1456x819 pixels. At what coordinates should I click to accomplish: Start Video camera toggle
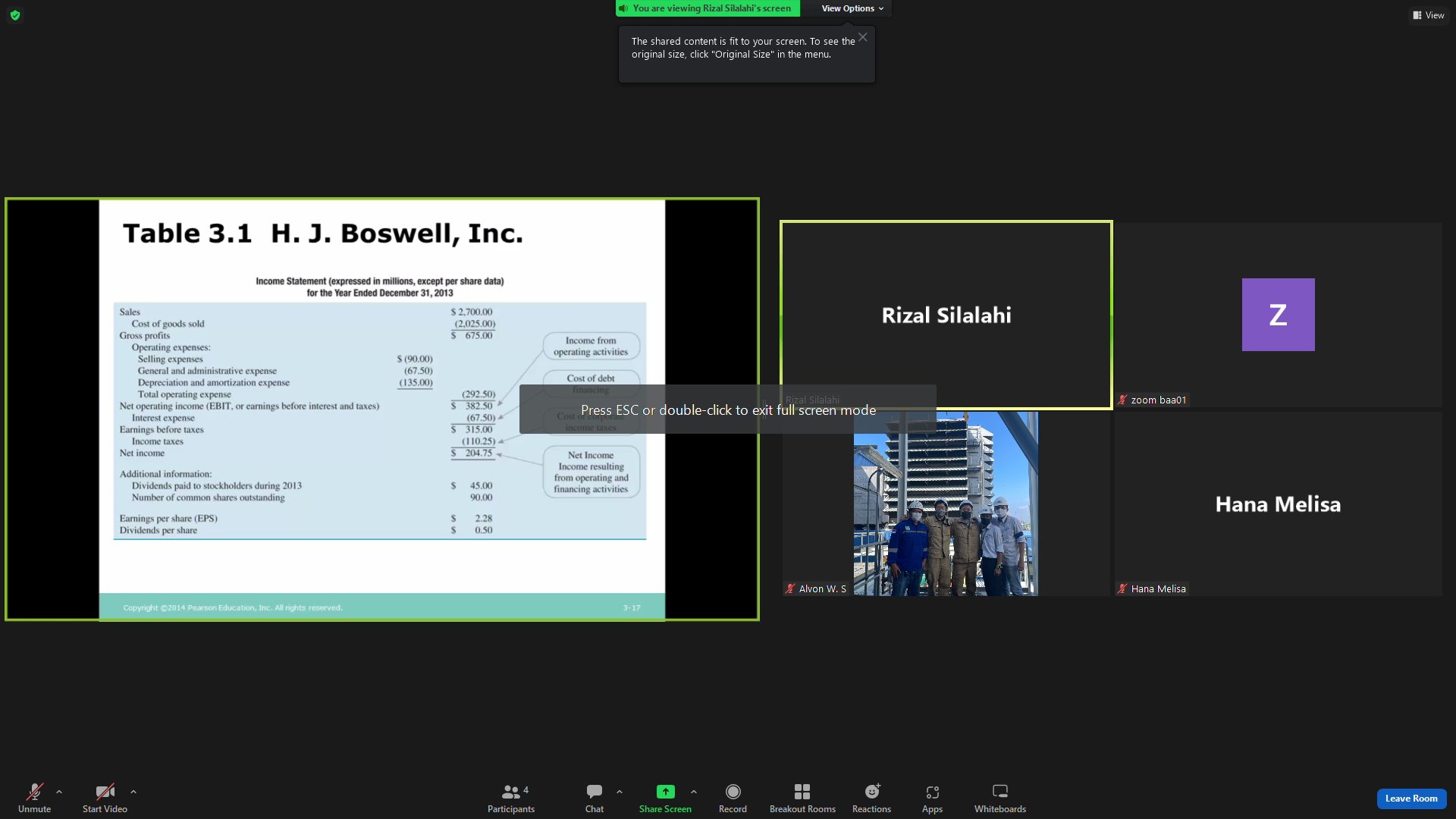(x=105, y=798)
